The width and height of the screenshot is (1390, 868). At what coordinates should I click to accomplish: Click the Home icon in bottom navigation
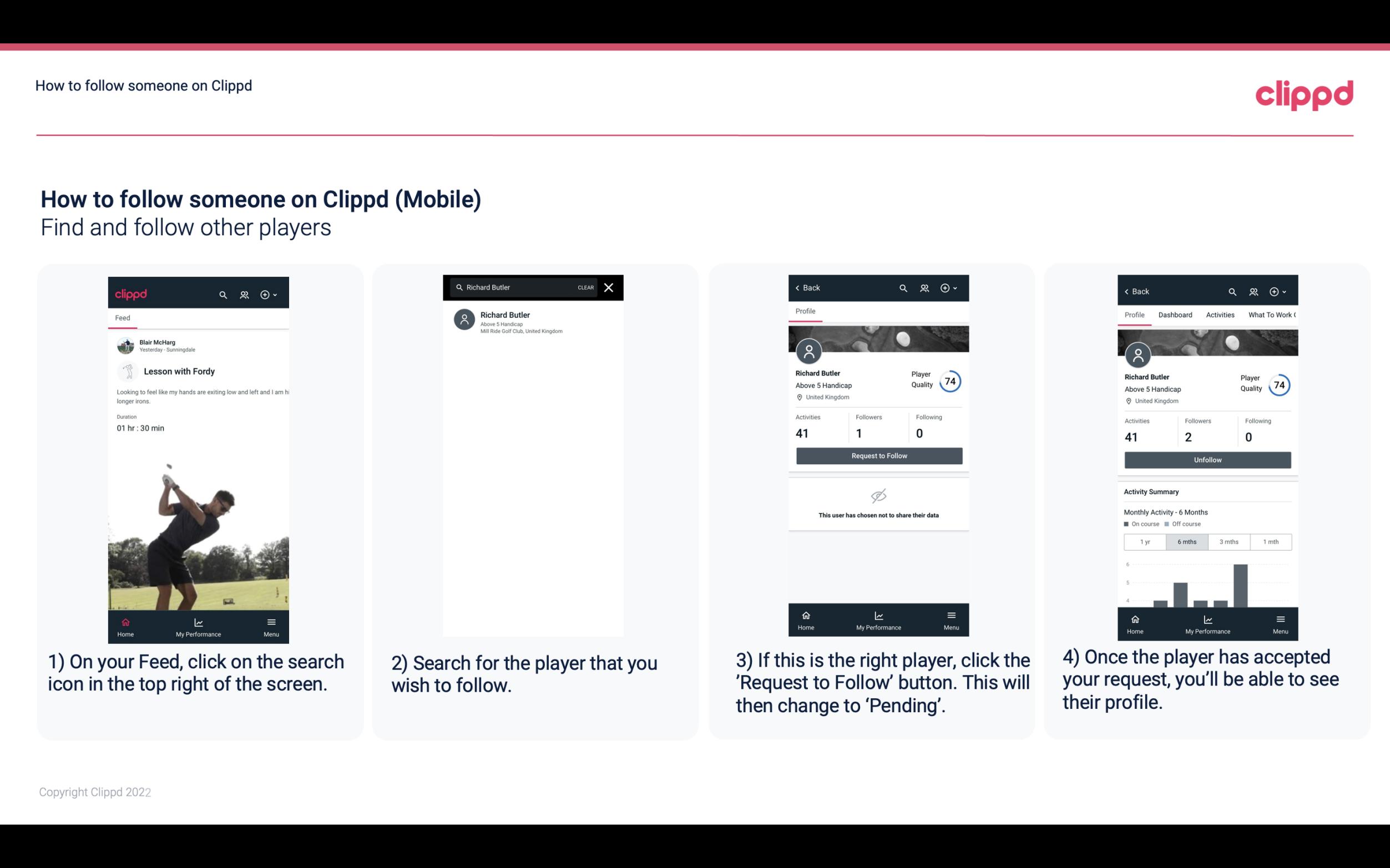click(x=126, y=620)
